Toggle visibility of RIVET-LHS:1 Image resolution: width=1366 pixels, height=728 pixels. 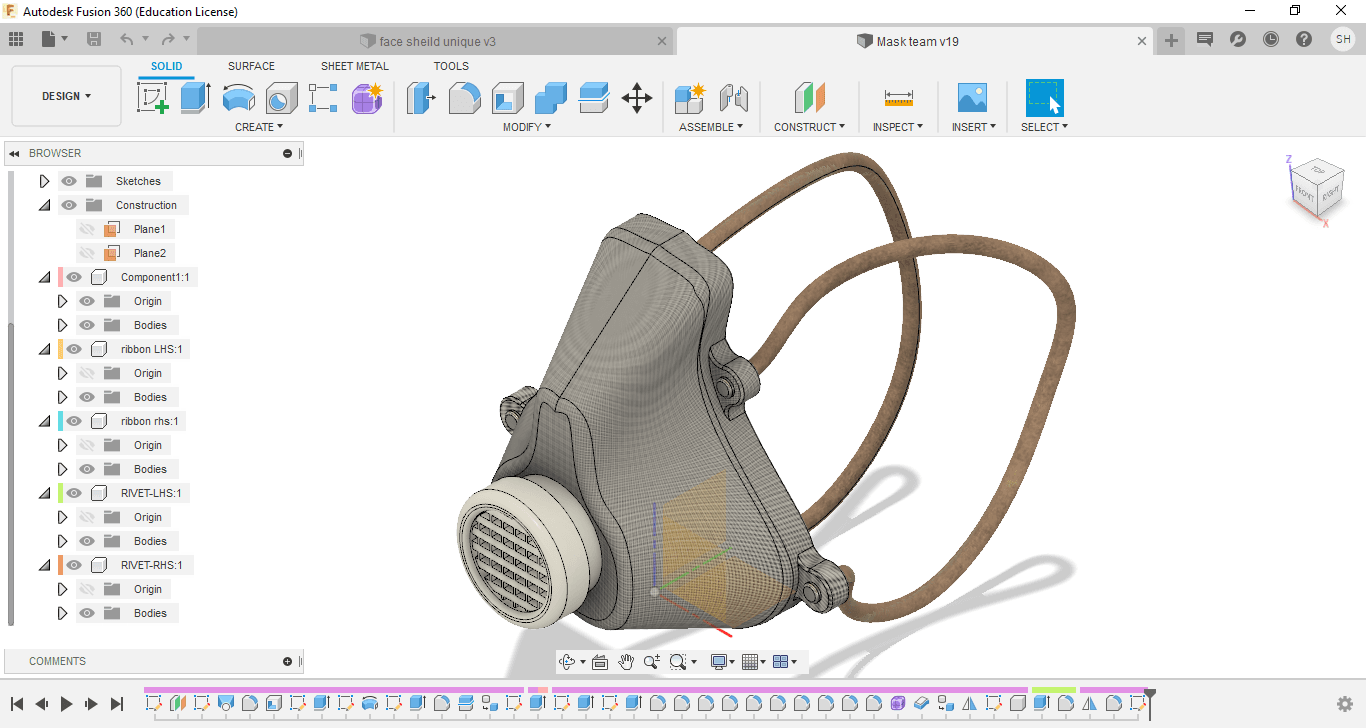[x=74, y=493]
